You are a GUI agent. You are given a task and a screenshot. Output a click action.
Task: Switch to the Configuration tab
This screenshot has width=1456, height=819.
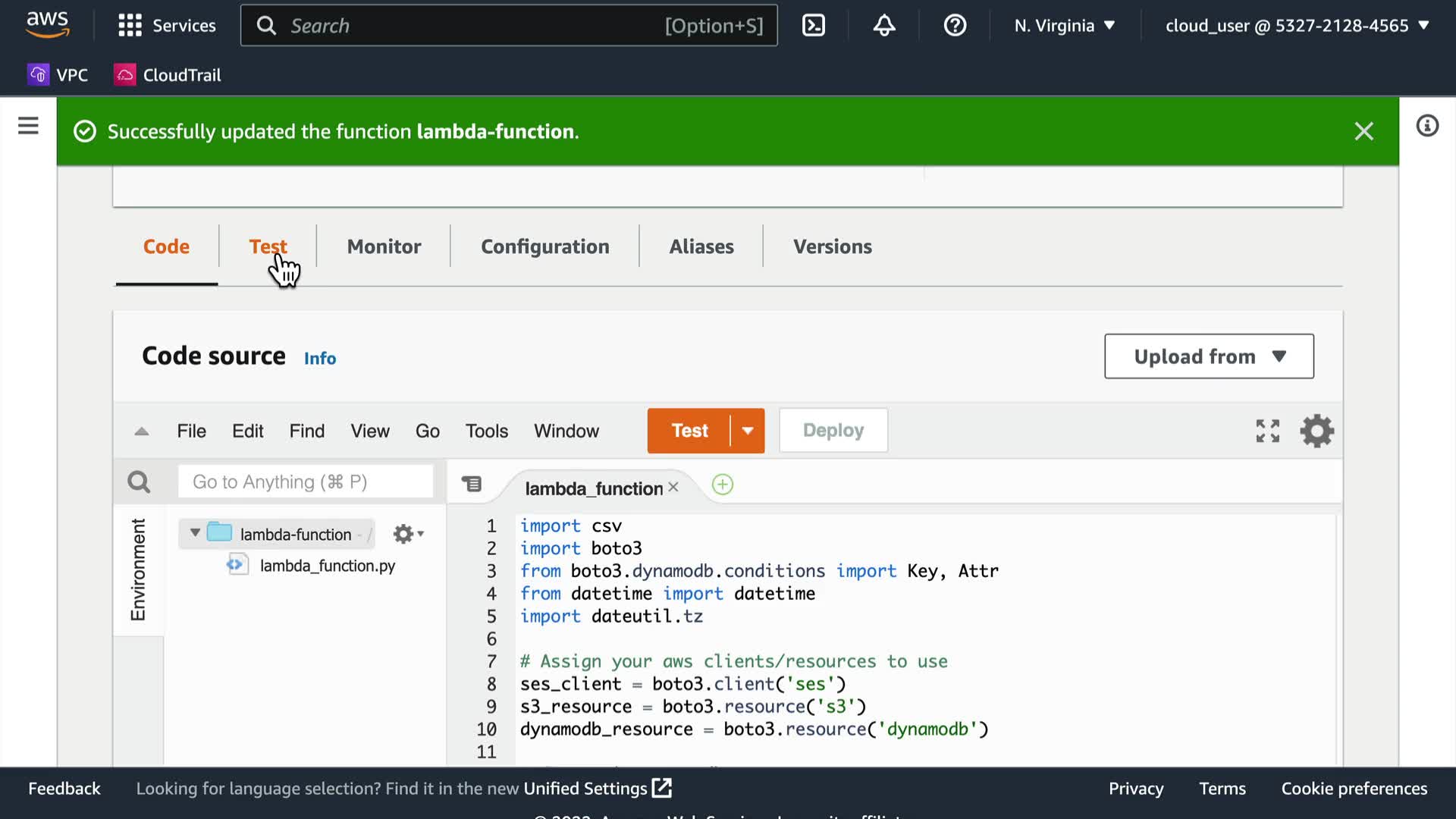click(544, 246)
